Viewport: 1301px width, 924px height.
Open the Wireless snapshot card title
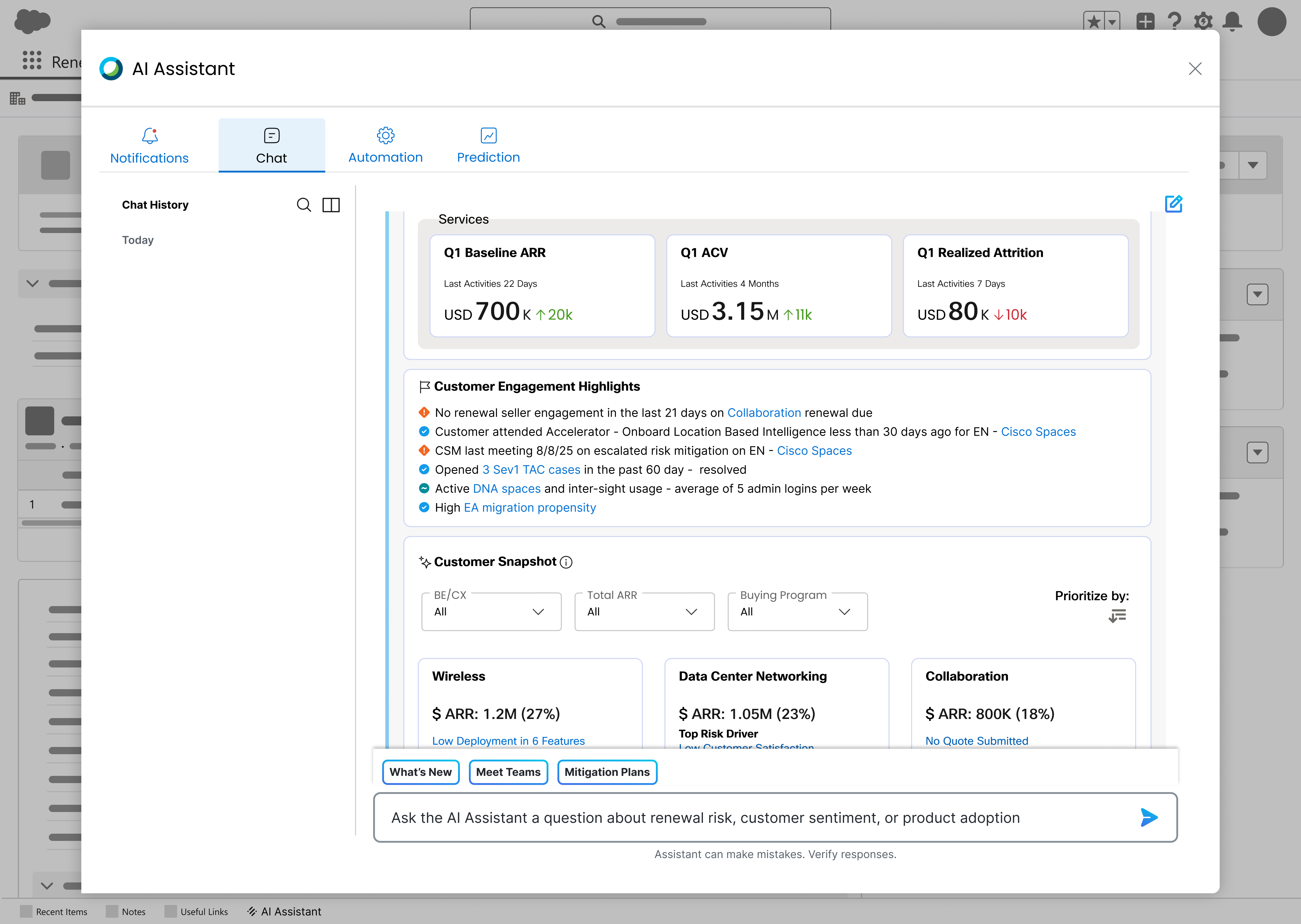[x=459, y=677]
